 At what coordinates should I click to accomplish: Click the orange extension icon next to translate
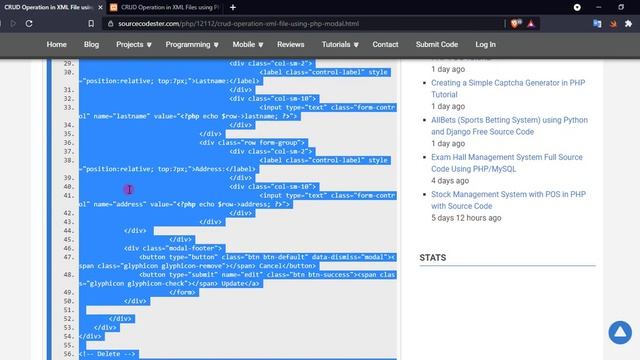point(613,24)
